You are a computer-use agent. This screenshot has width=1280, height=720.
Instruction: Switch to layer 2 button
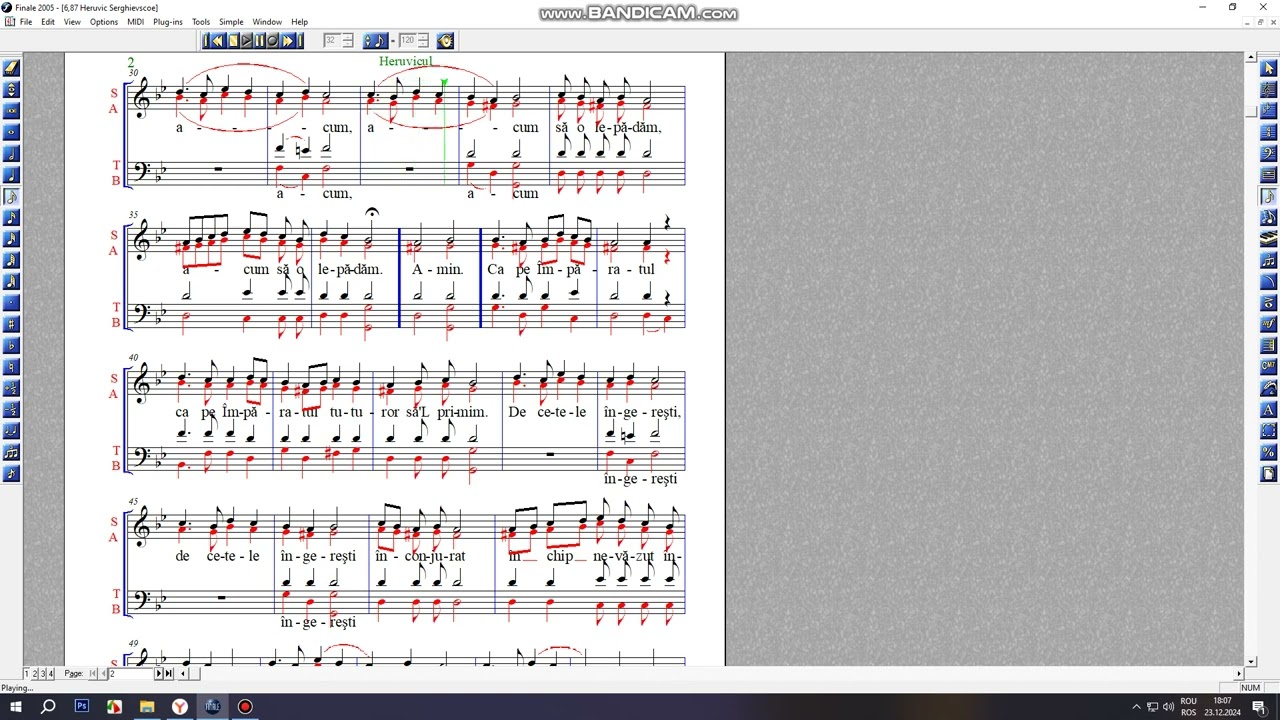pos(34,674)
